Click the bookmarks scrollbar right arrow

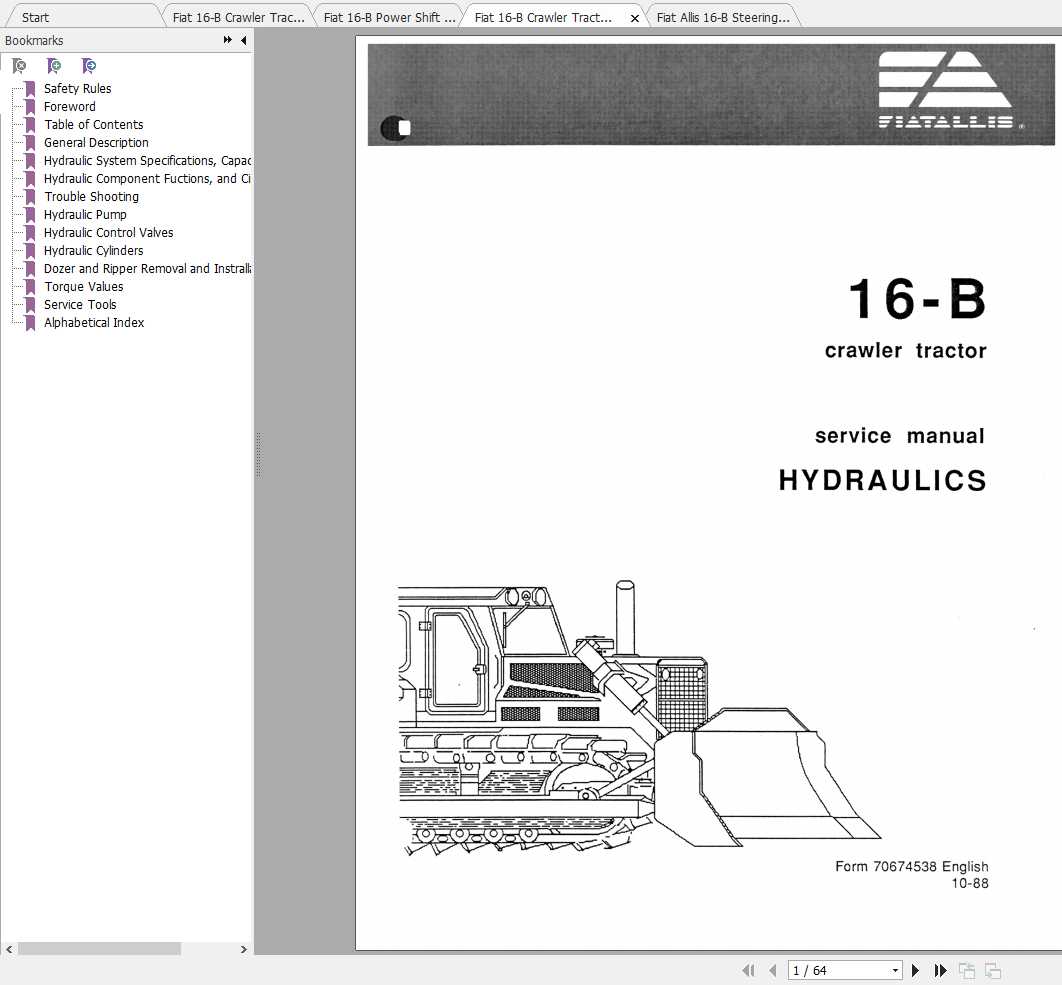coord(244,949)
